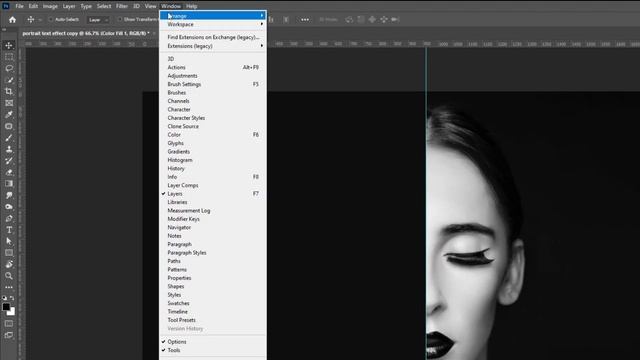Select the Eraser tool
Screen dimensions: 640x360
point(9,172)
